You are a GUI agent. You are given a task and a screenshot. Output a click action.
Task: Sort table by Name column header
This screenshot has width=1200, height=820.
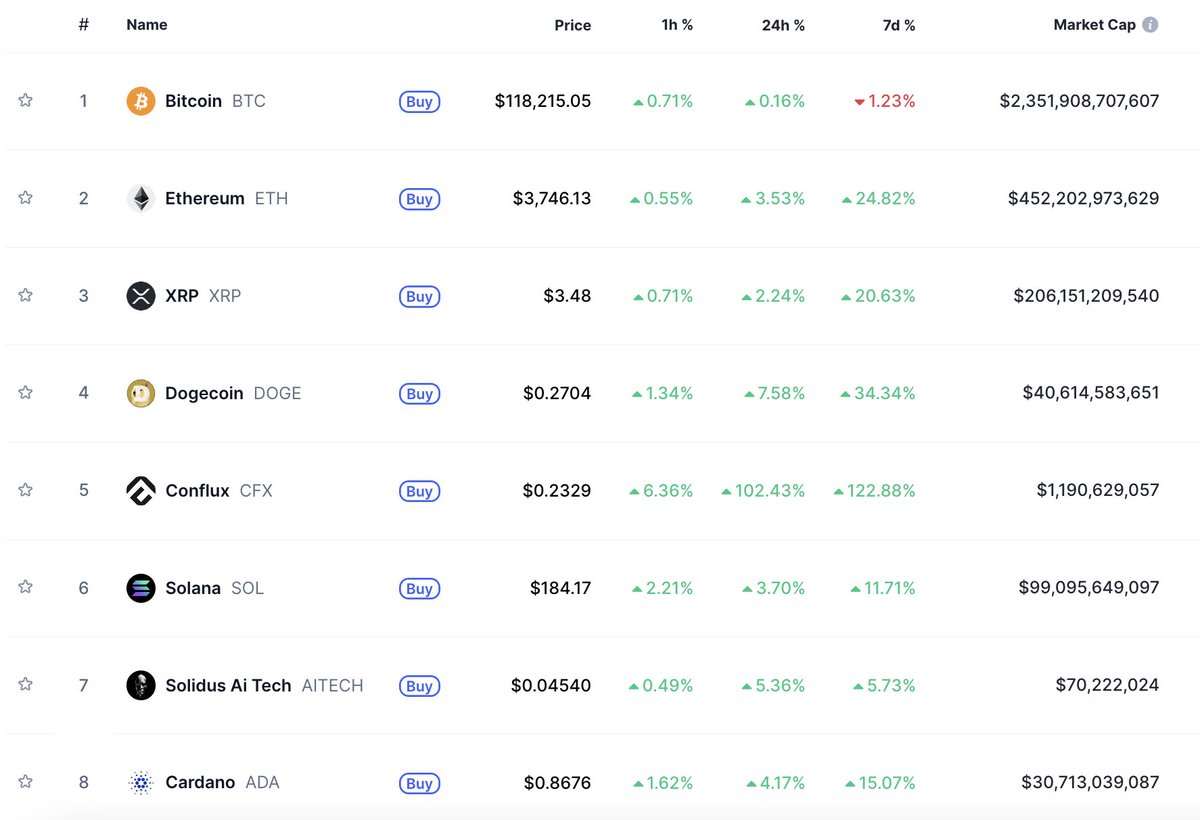pos(147,25)
